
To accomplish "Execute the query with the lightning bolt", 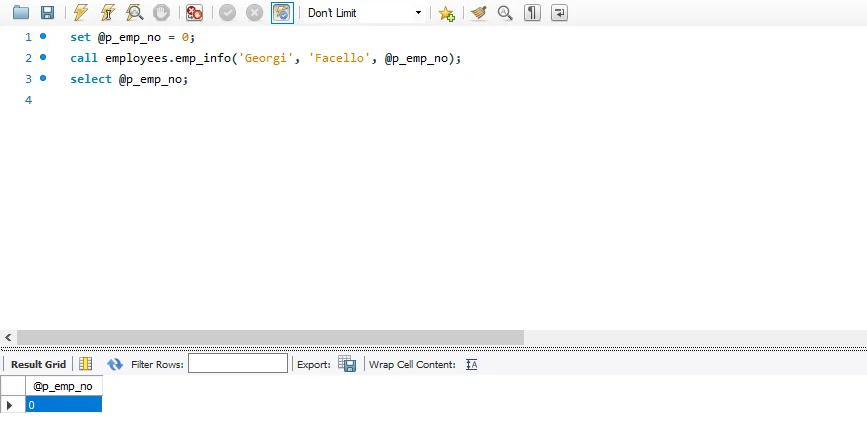I will tap(81, 13).
